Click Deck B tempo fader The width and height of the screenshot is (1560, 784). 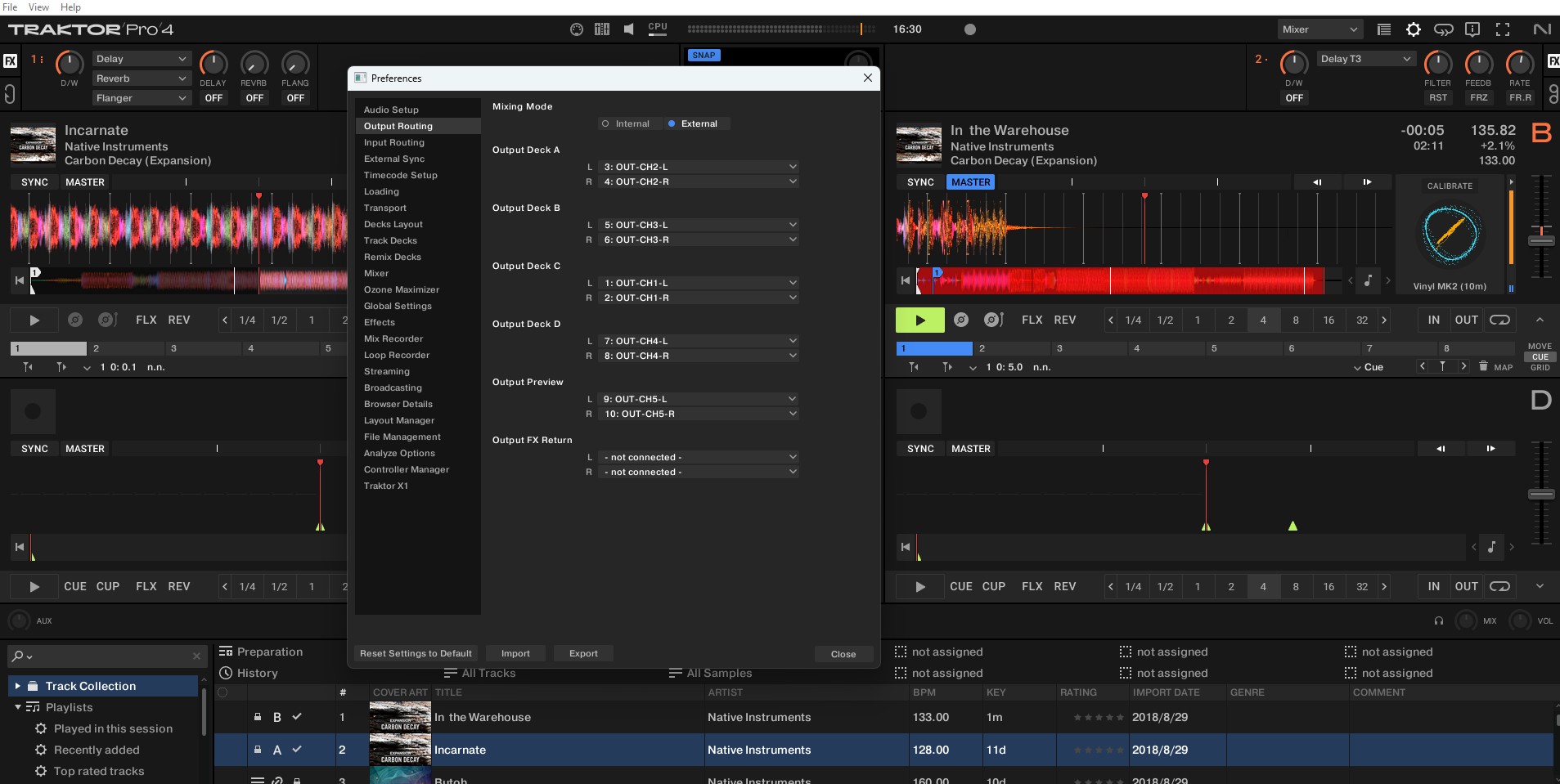coord(1541,240)
